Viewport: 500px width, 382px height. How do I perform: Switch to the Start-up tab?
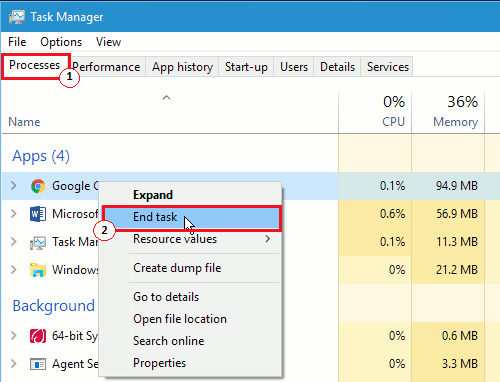[246, 67]
